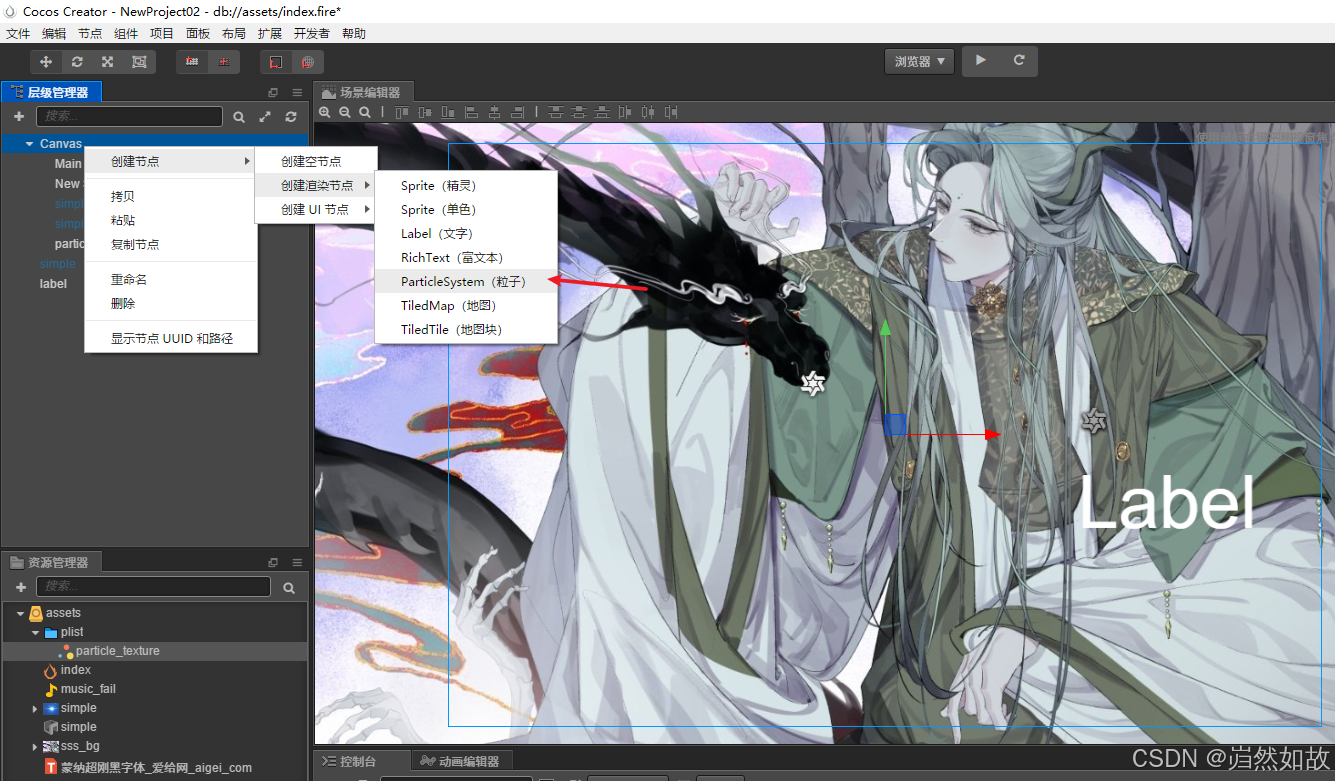Viewport: 1335px width, 781px height.
Task: Pop out the 层级管理器 panel
Action: (274, 93)
